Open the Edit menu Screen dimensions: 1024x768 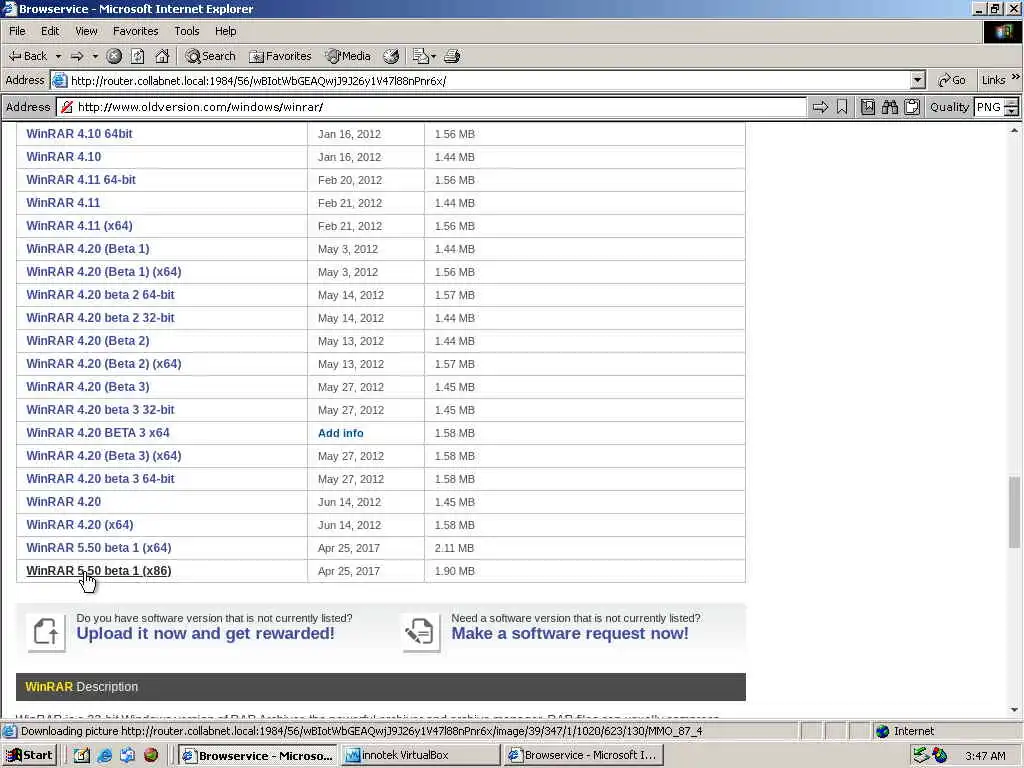pyautogui.click(x=50, y=31)
